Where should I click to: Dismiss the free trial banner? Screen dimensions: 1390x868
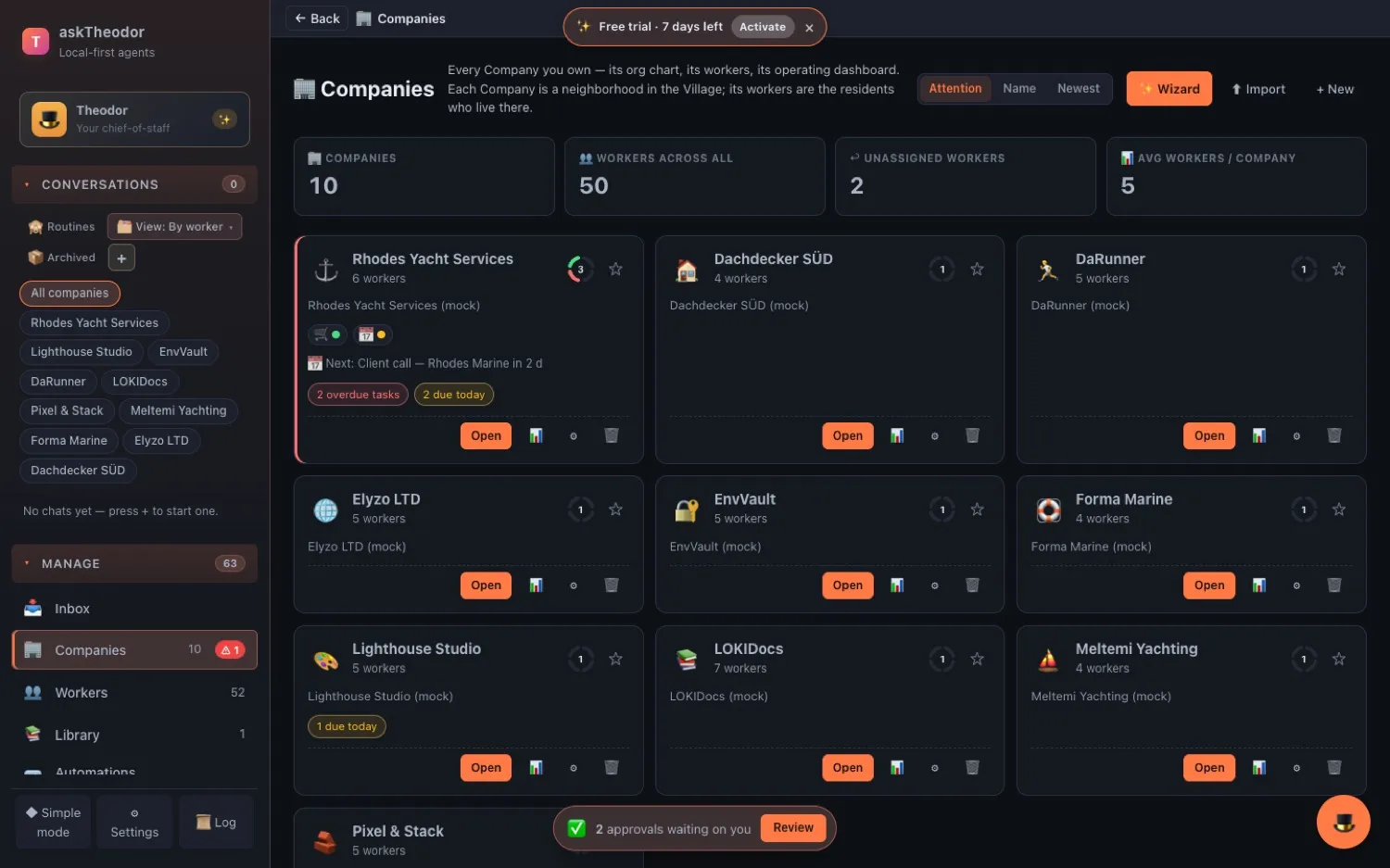click(809, 28)
